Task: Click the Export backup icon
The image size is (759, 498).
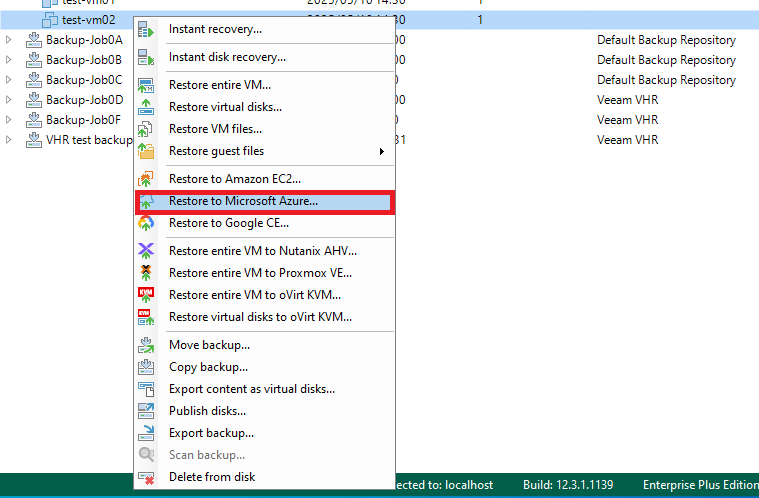Action: coord(146,433)
